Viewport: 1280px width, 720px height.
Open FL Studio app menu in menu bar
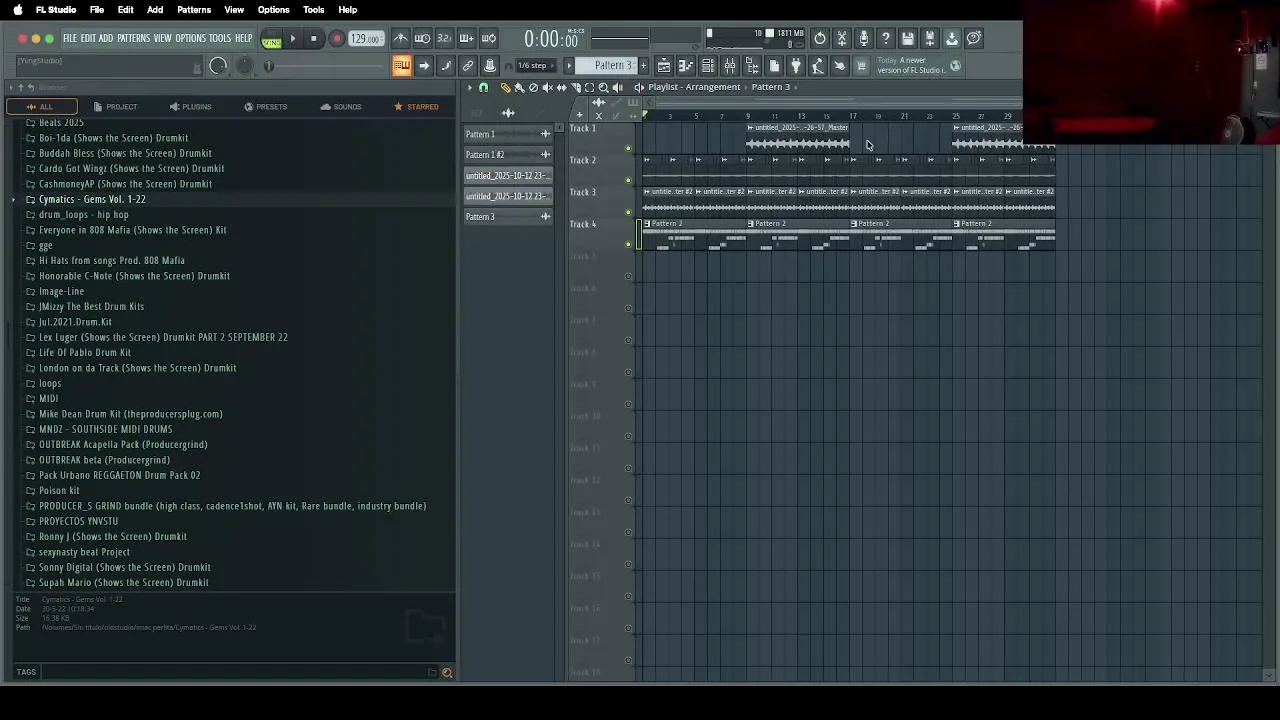click(56, 9)
